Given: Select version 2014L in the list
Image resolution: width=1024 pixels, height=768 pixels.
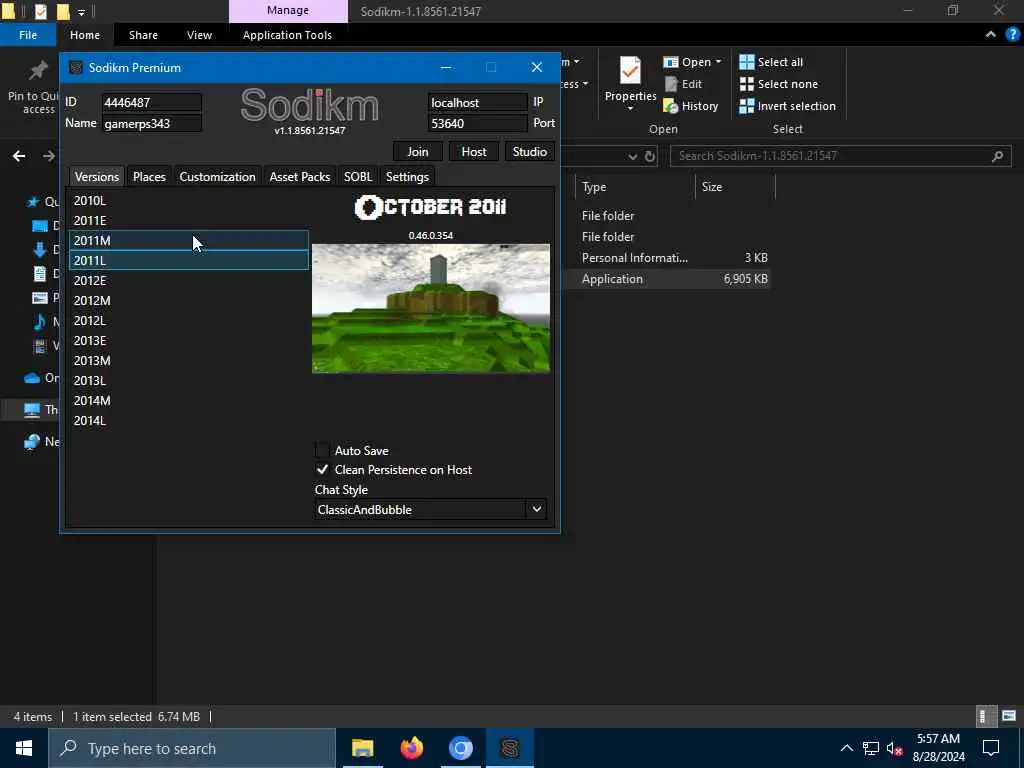Looking at the screenshot, I should pyautogui.click(x=189, y=421).
